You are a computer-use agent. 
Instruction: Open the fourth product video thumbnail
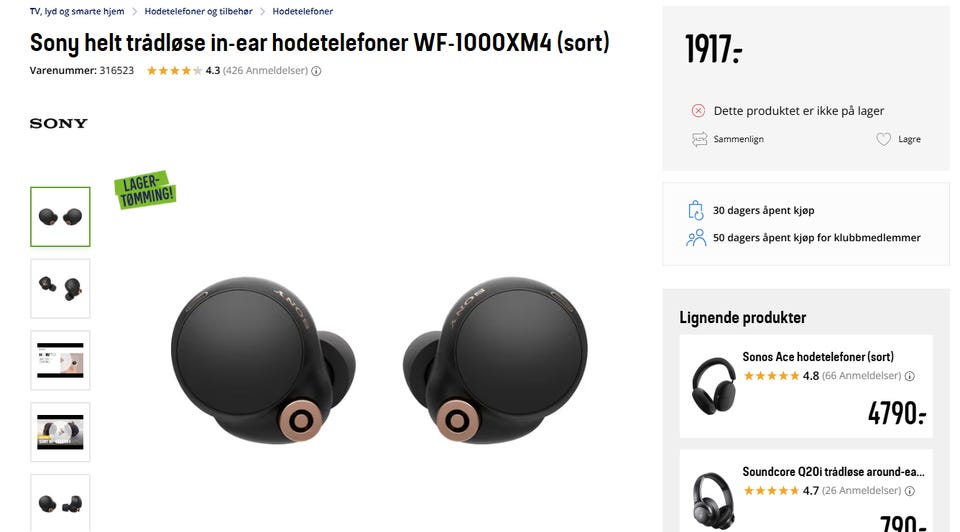(60, 432)
